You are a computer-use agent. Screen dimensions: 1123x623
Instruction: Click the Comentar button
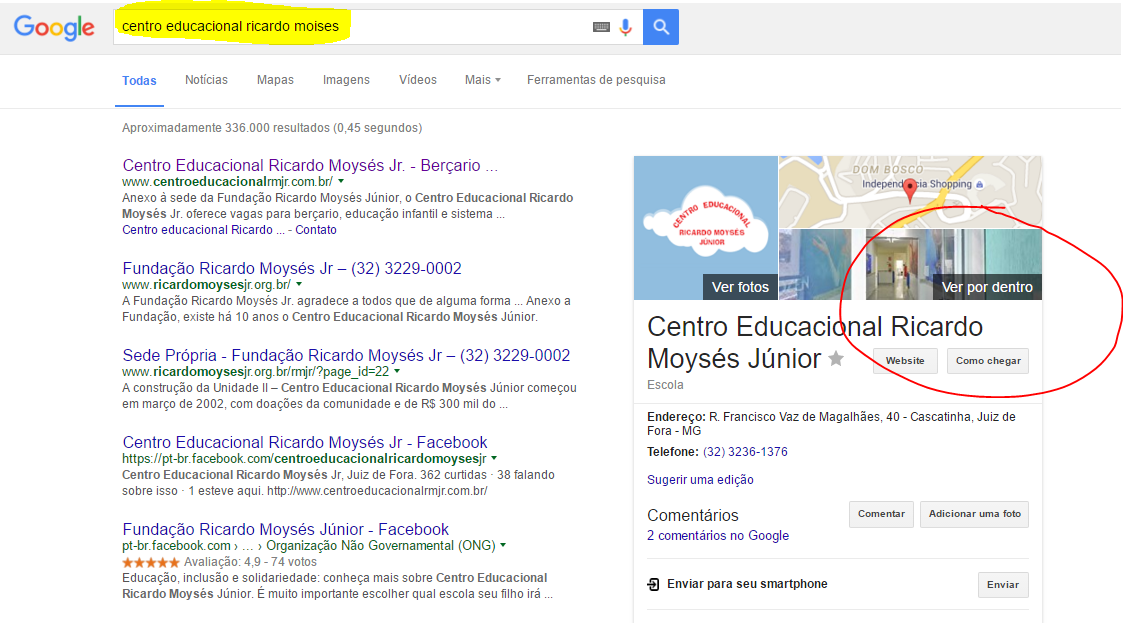tap(881, 514)
